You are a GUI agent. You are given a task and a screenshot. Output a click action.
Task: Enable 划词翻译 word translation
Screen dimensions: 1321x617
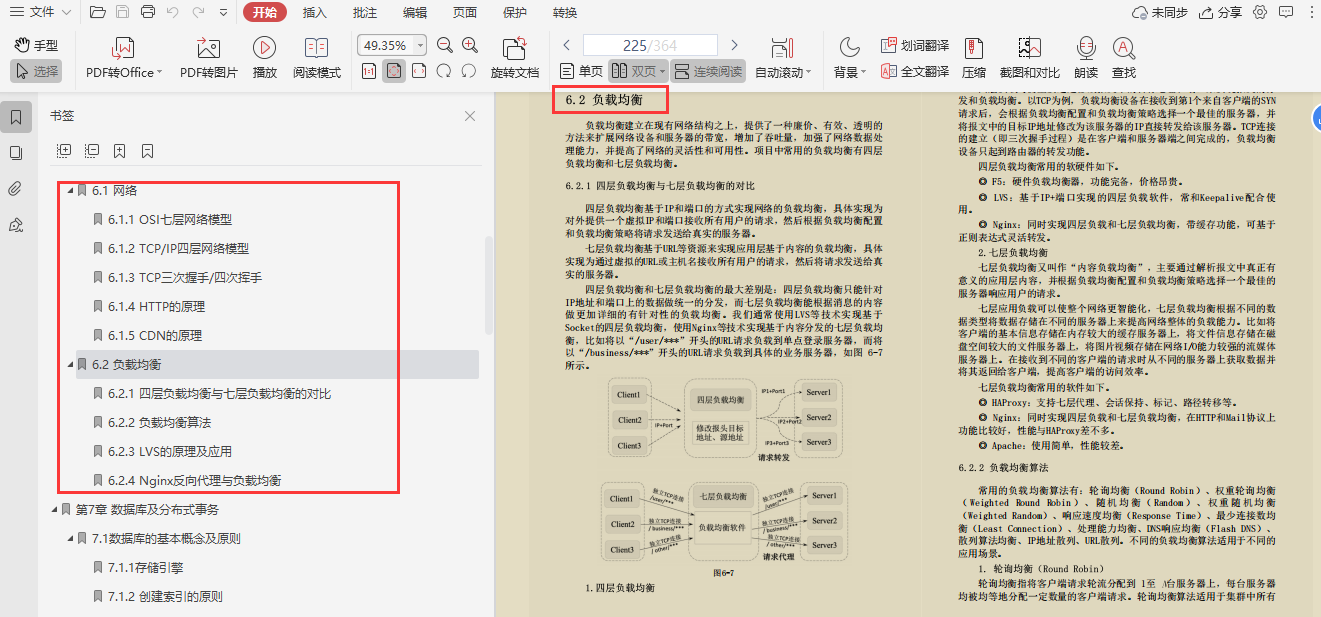(x=915, y=46)
